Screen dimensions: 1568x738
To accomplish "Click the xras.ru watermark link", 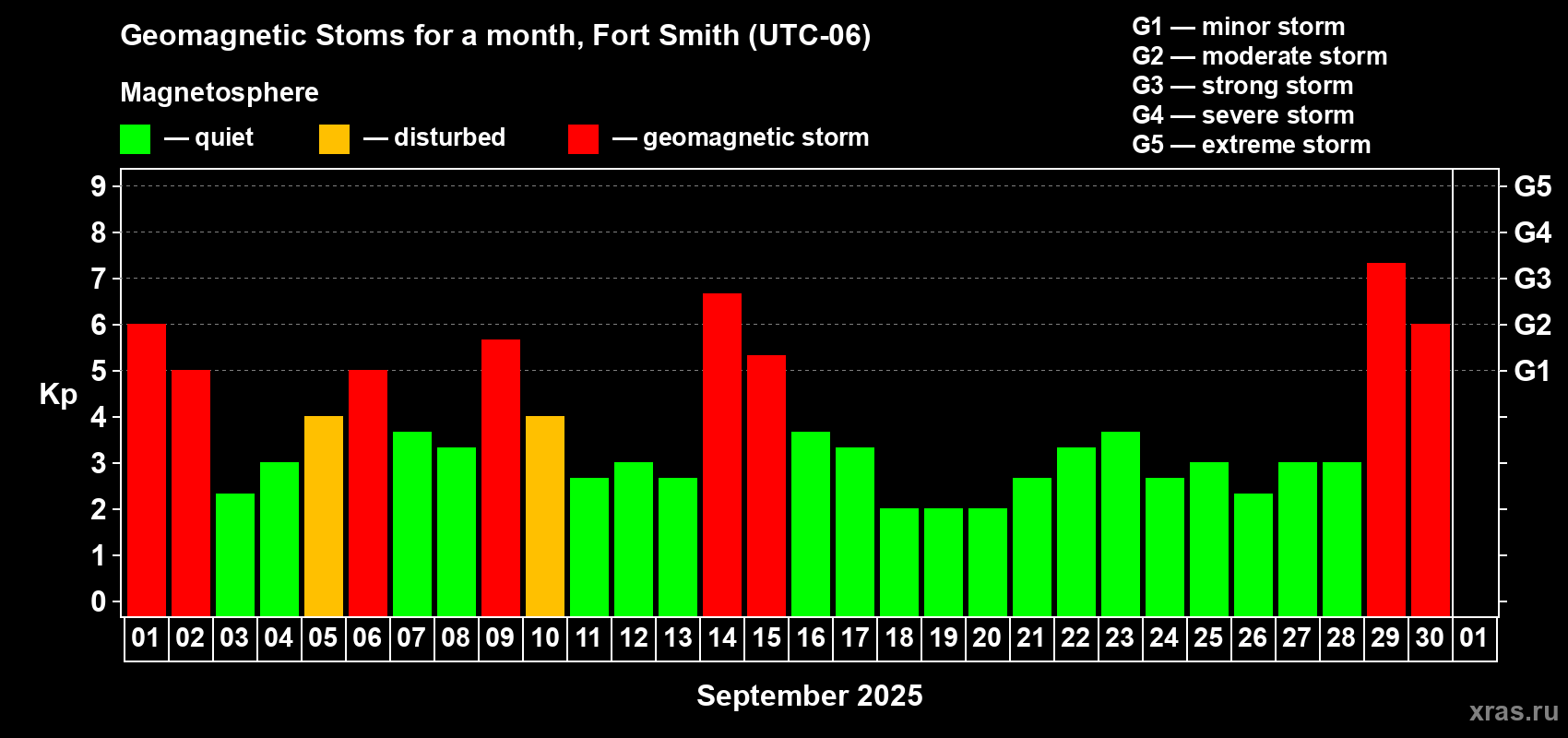I will click(1514, 711).
